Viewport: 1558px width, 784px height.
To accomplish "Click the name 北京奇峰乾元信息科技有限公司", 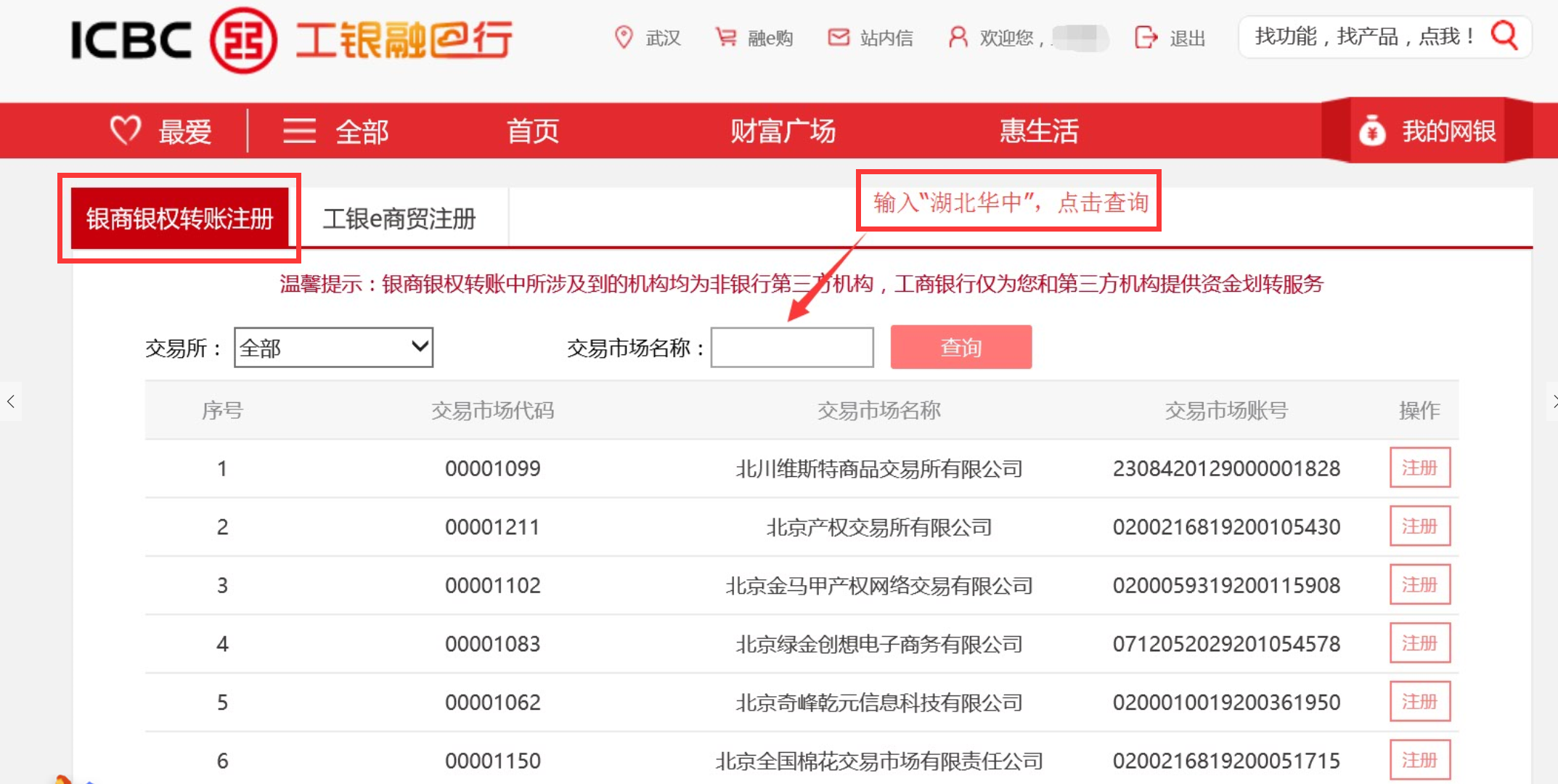I will pos(879,703).
